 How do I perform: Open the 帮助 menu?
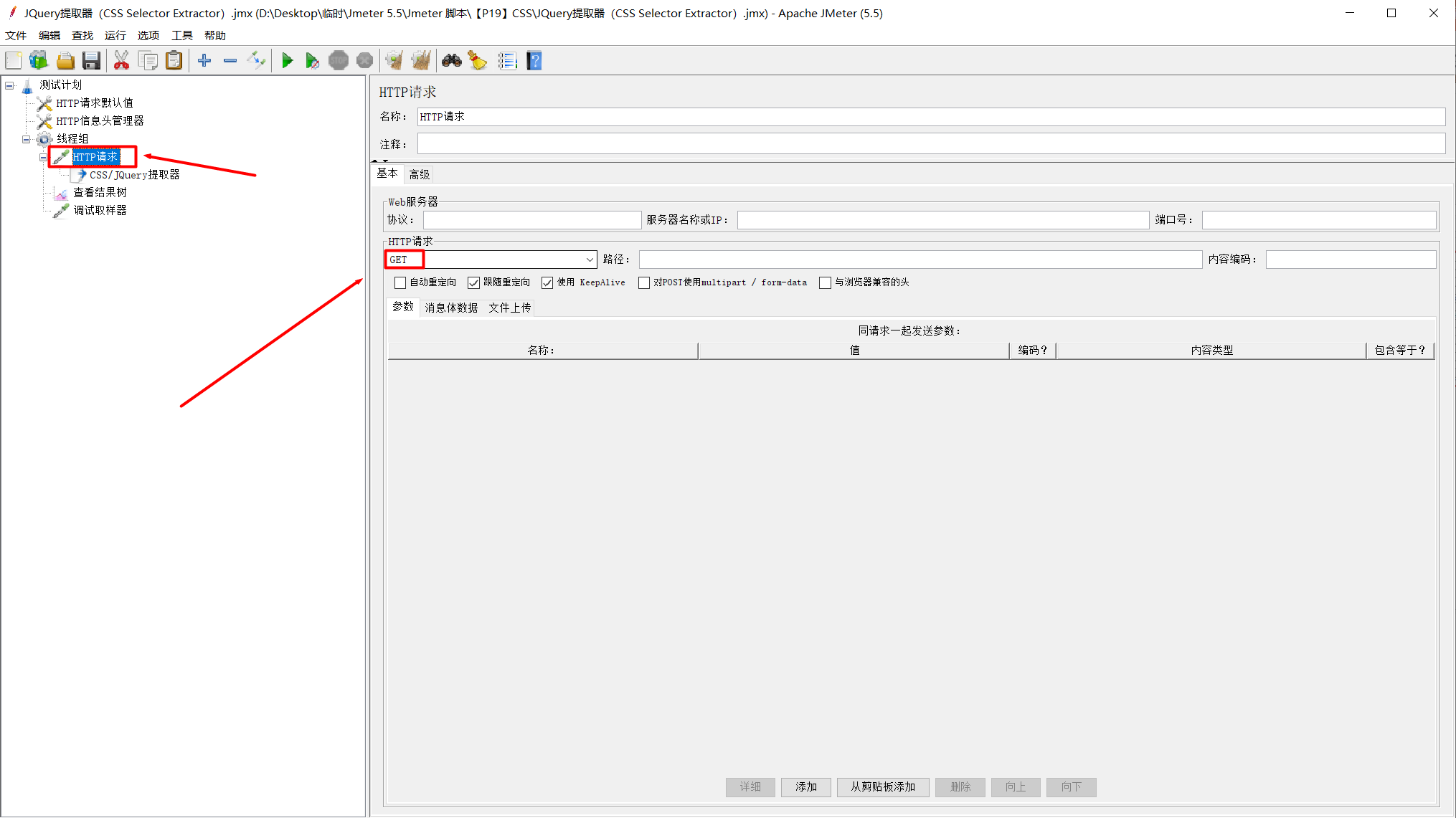(215, 35)
